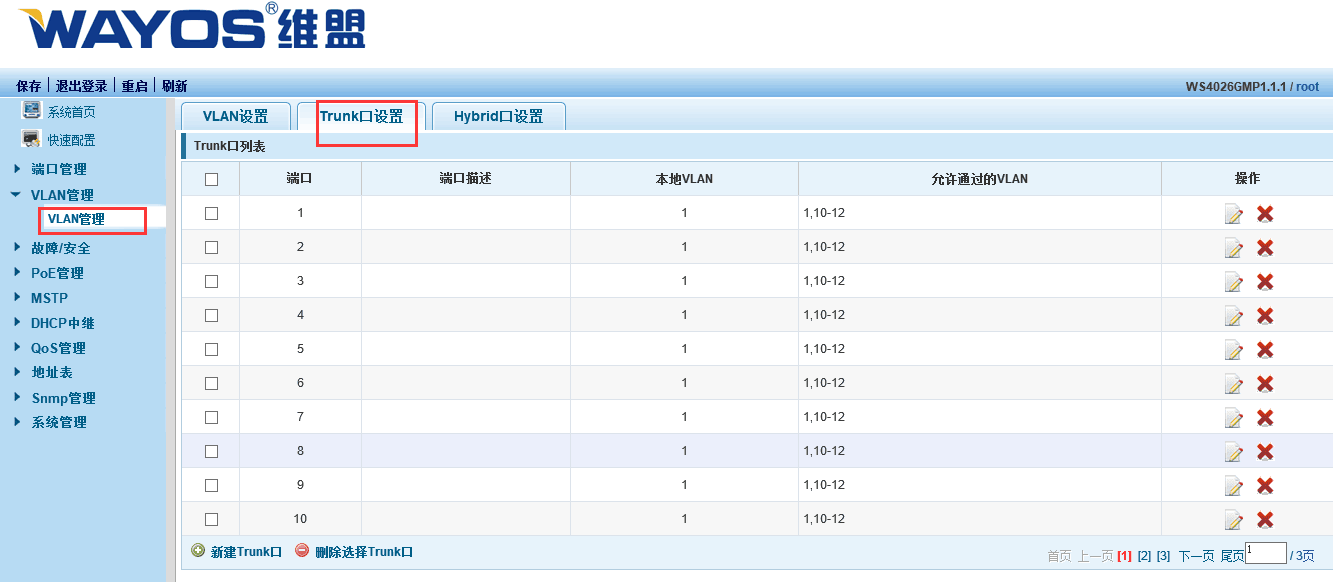This screenshot has width=1333, height=582.
Task: Delete the Trunk entry for port 5
Action: [x=1265, y=350]
